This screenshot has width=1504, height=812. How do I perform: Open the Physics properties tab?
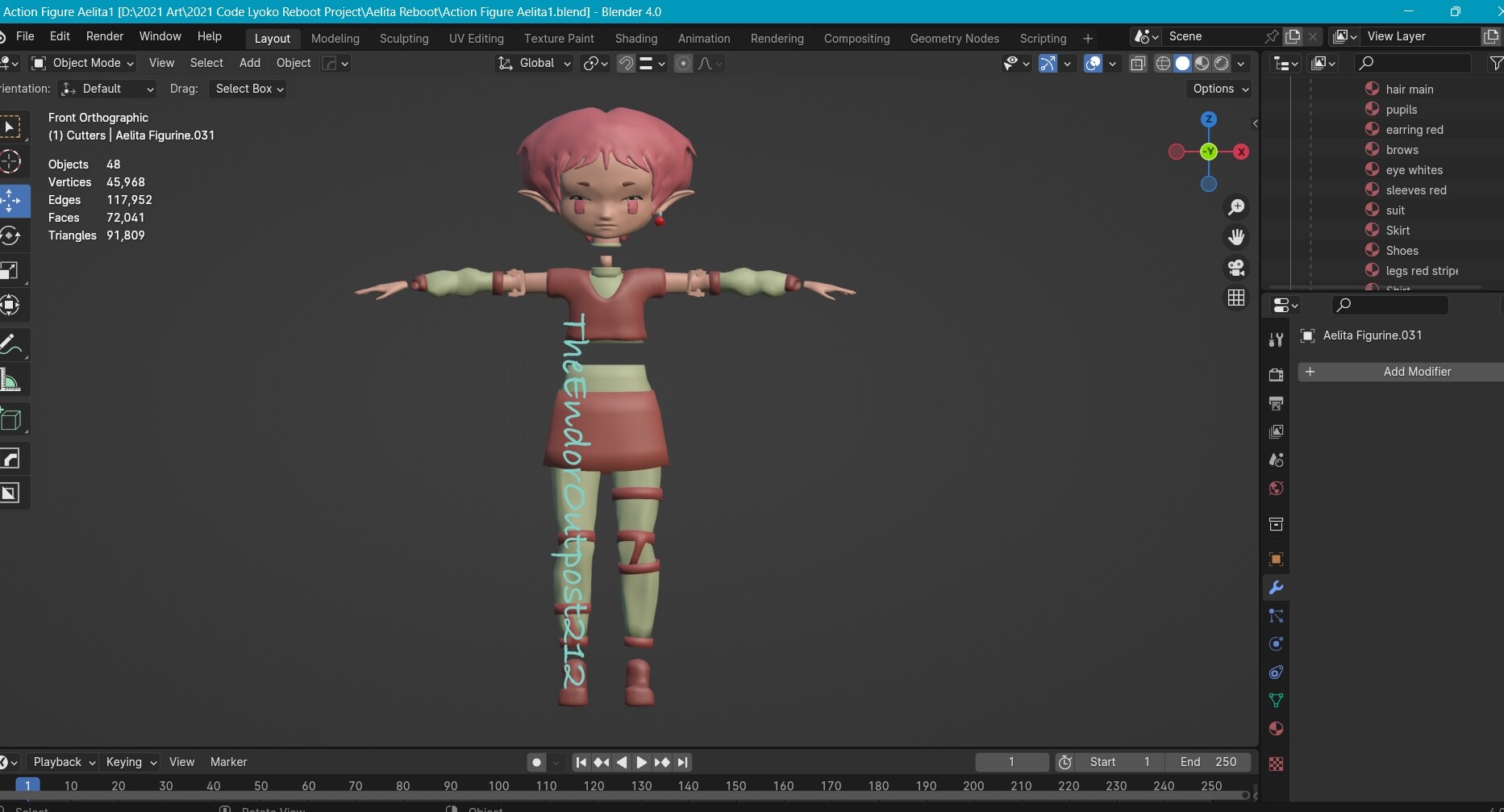pyautogui.click(x=1276, y=643)
